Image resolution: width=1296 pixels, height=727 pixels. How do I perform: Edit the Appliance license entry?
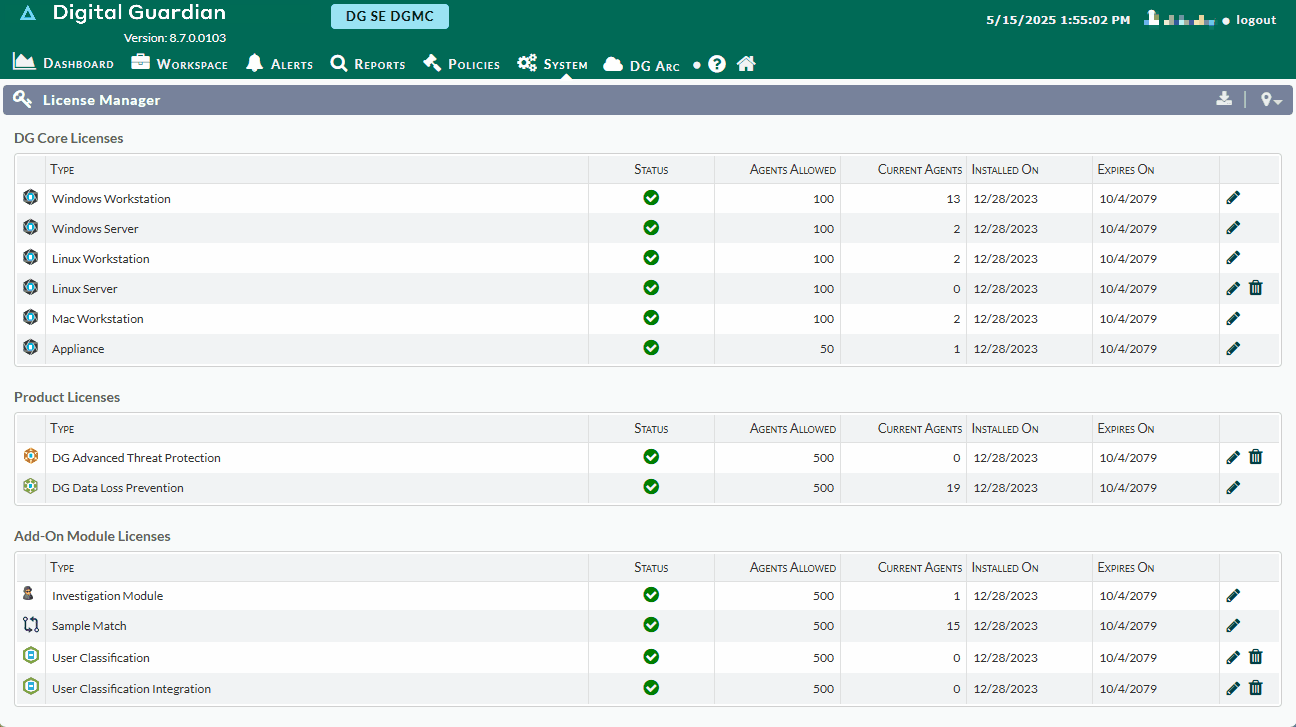point(1232,347)
